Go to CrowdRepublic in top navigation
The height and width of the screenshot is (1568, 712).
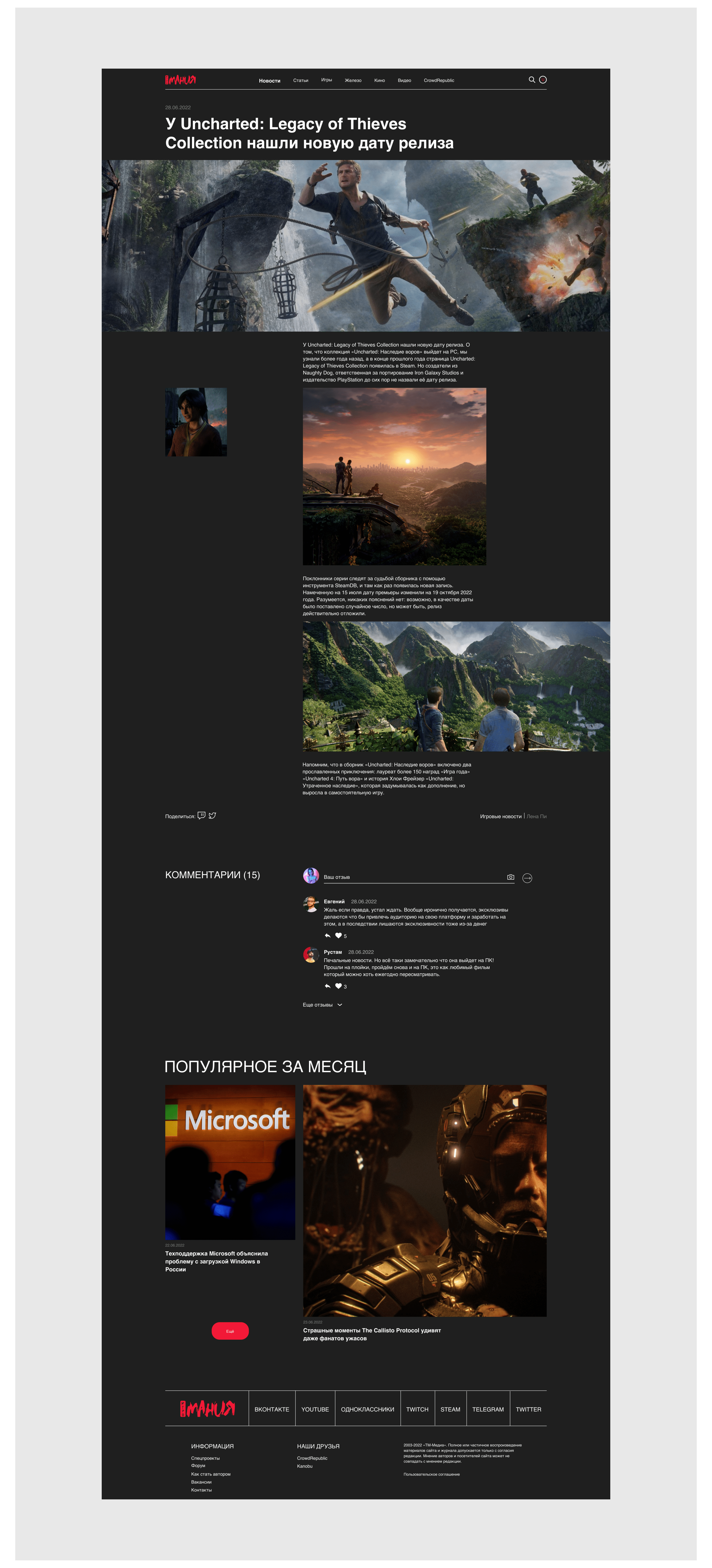(439, 80)
